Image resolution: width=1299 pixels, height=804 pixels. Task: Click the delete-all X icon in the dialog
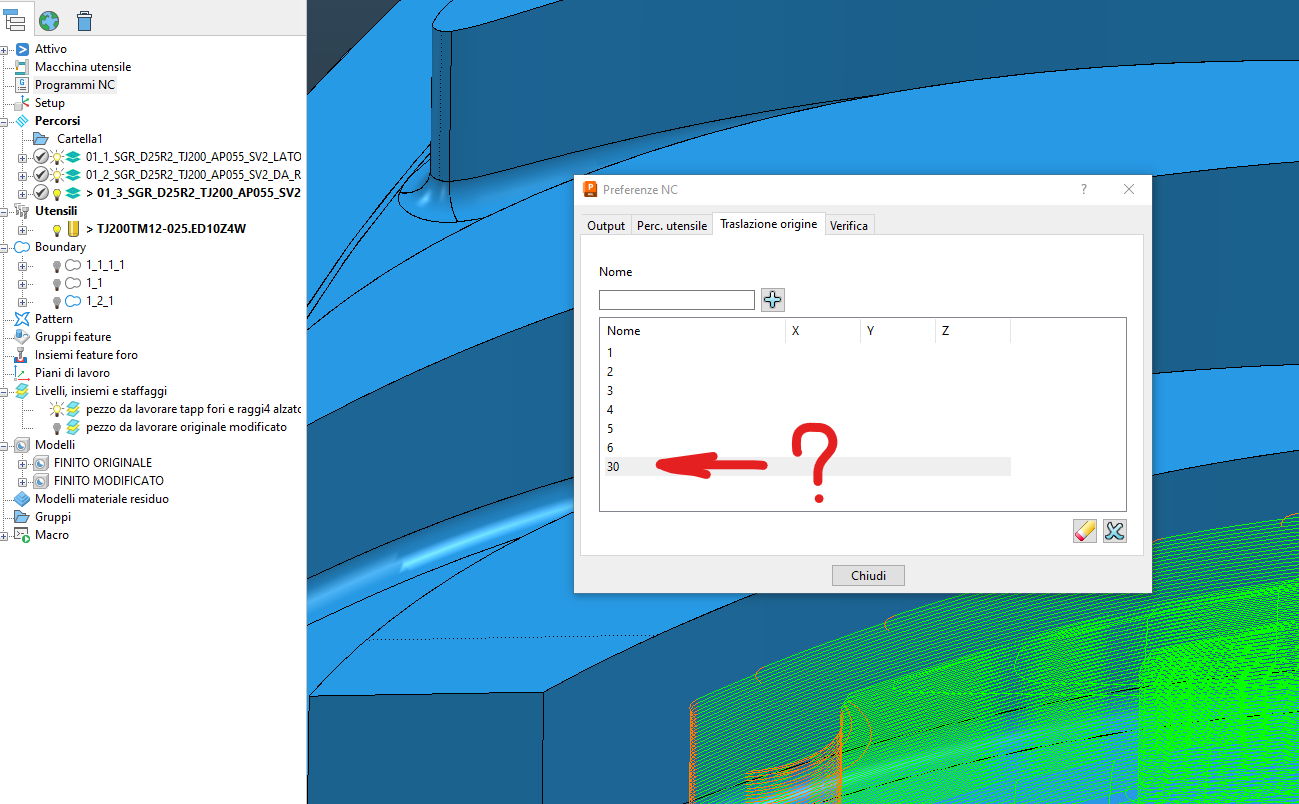coord(1115,531)
